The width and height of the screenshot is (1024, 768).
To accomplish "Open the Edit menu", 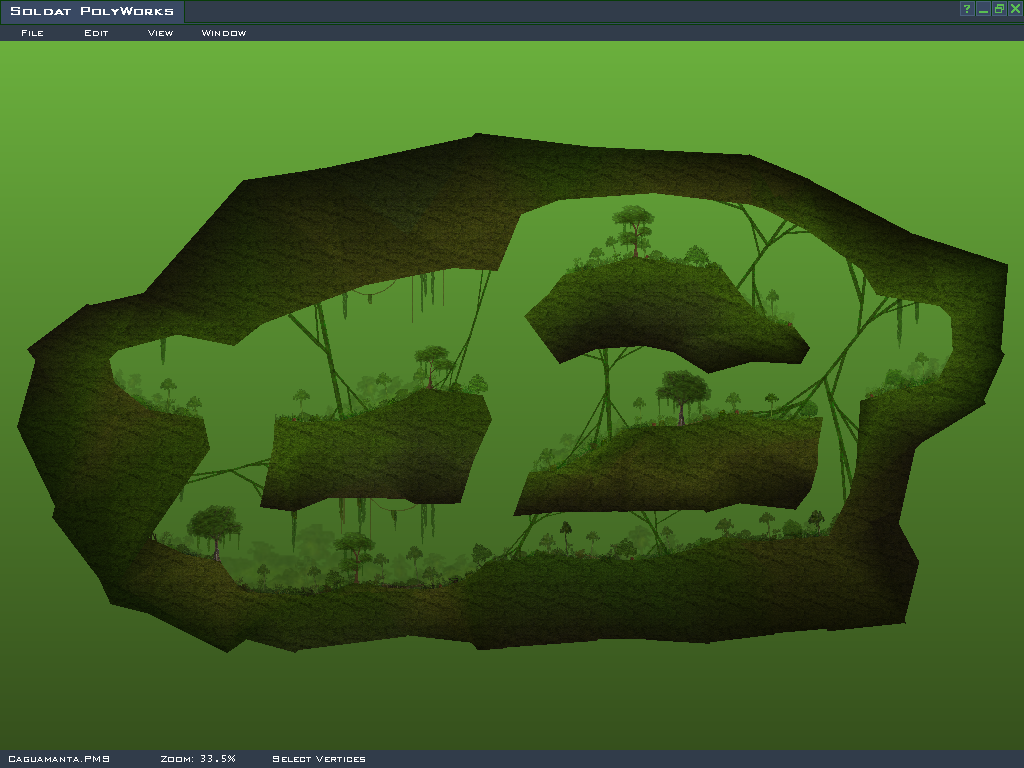I will point(96,33).
